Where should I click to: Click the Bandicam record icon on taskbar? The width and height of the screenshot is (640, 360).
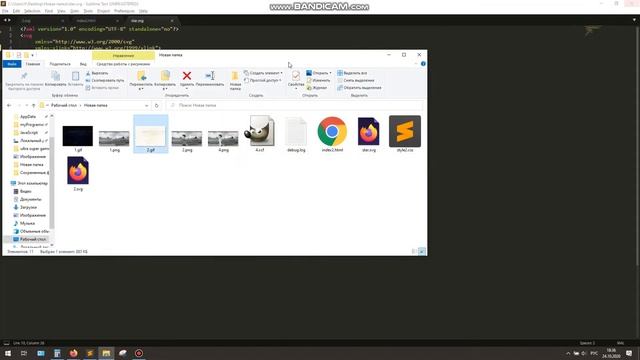click(x=139, y=353)
